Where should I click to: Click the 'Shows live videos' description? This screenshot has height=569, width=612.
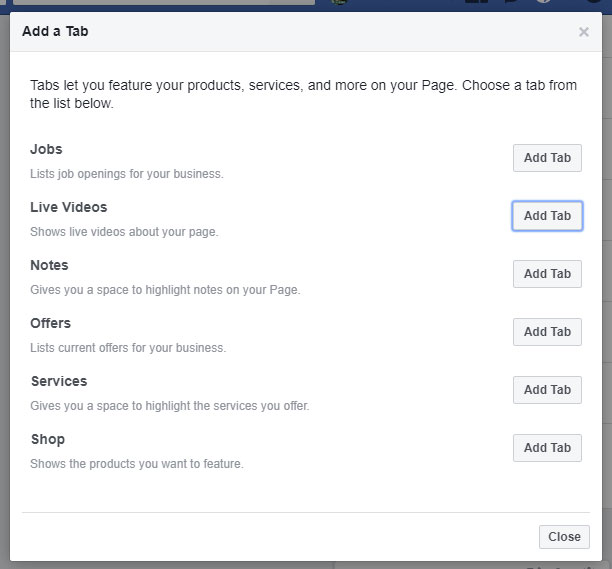tap(124, 232)
